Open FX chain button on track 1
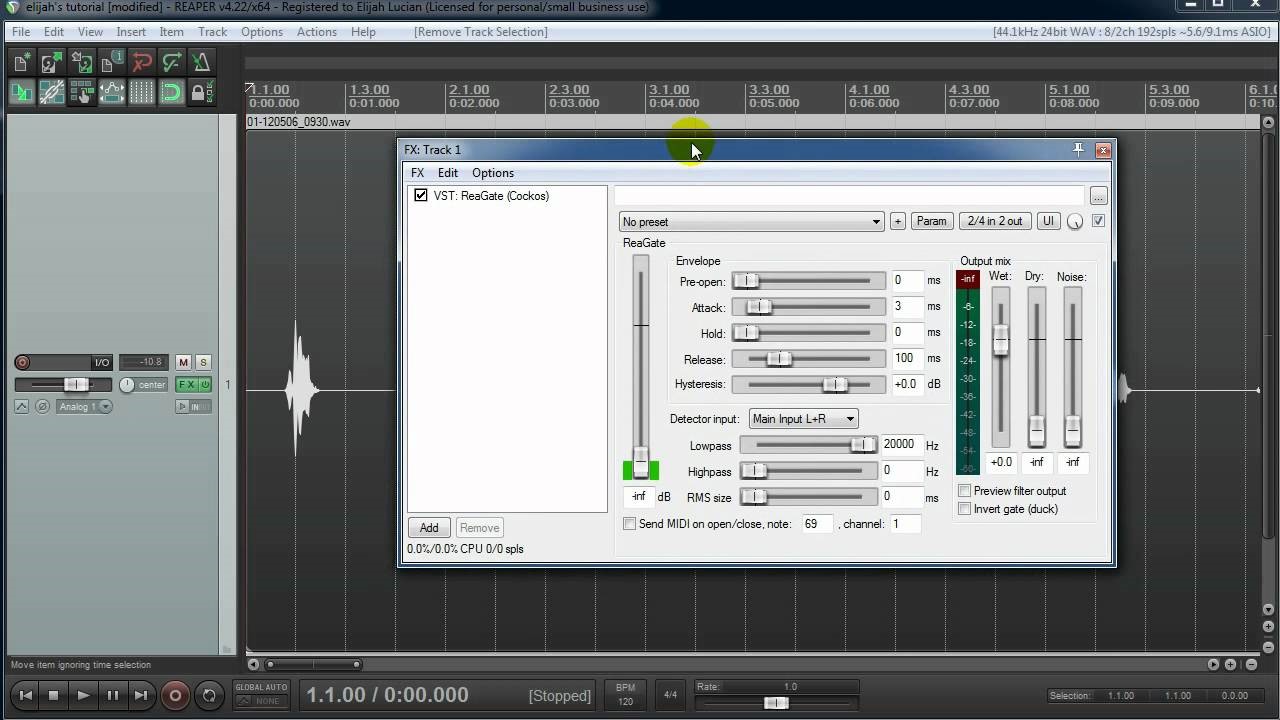 (x=186, y=385)
